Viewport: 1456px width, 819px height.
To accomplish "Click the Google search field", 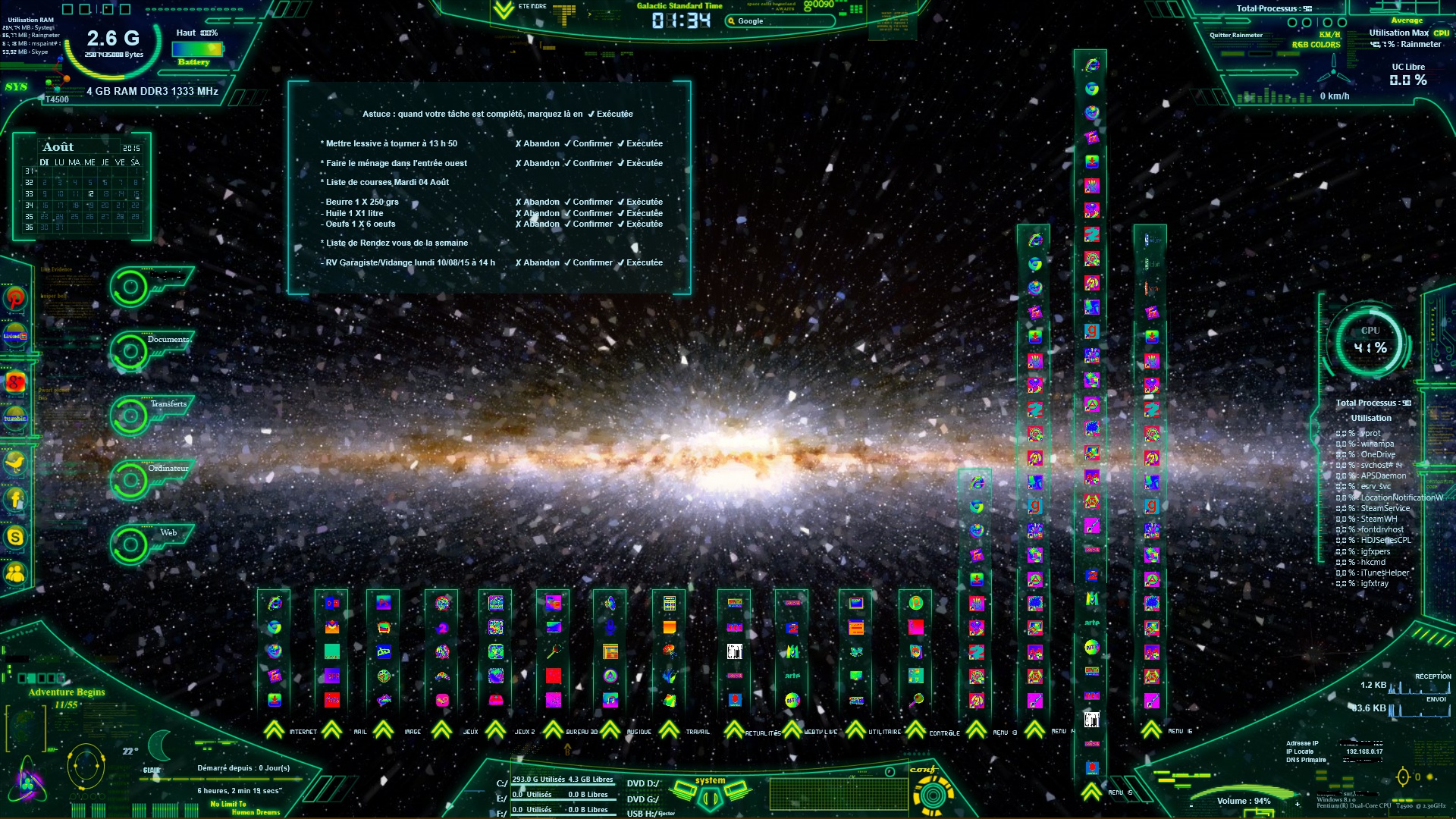I will click(781, 21).
